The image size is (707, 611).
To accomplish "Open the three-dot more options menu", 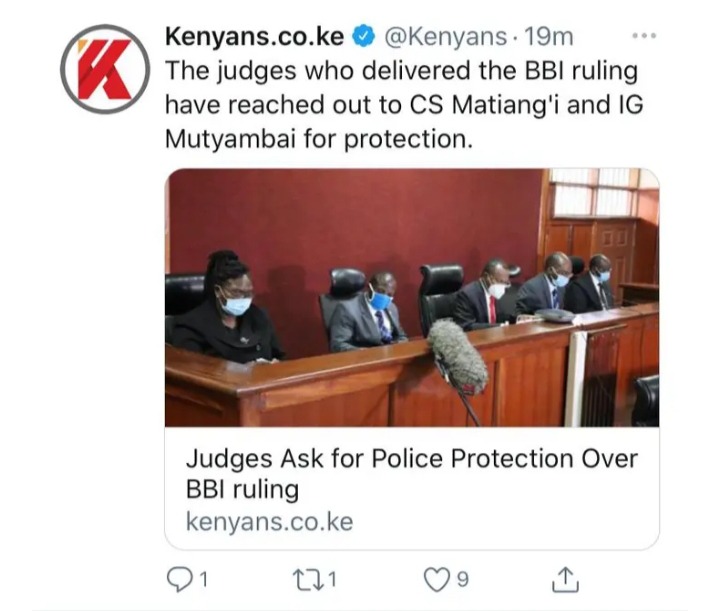I will [x=644, y=36].
